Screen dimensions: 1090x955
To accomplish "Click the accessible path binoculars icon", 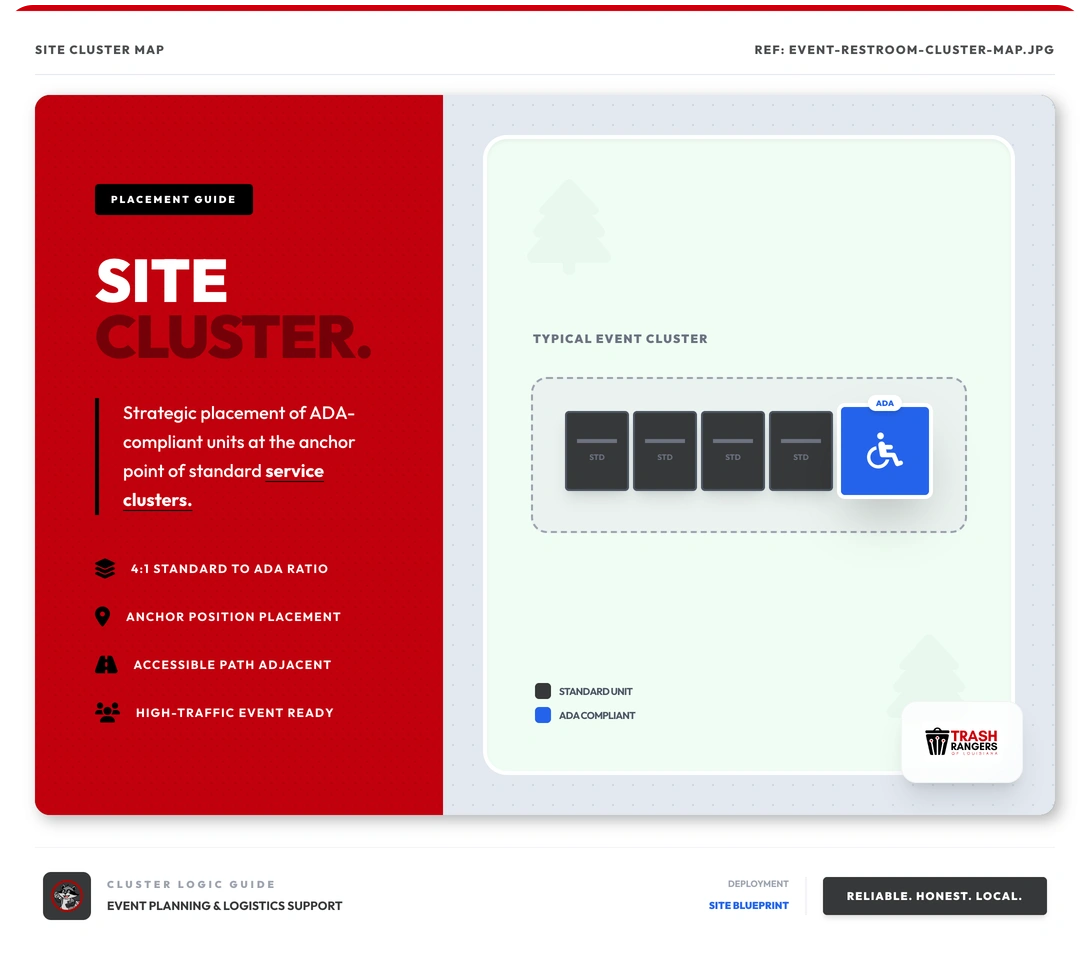I will pyautogui.click(x=104, y=664).
